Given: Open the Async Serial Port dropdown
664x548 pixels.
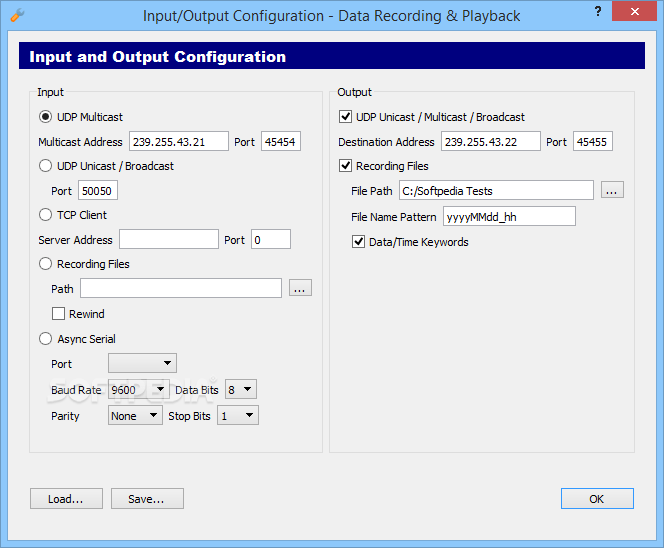Looking at the screenshot, I should click(x=142, y=363).
